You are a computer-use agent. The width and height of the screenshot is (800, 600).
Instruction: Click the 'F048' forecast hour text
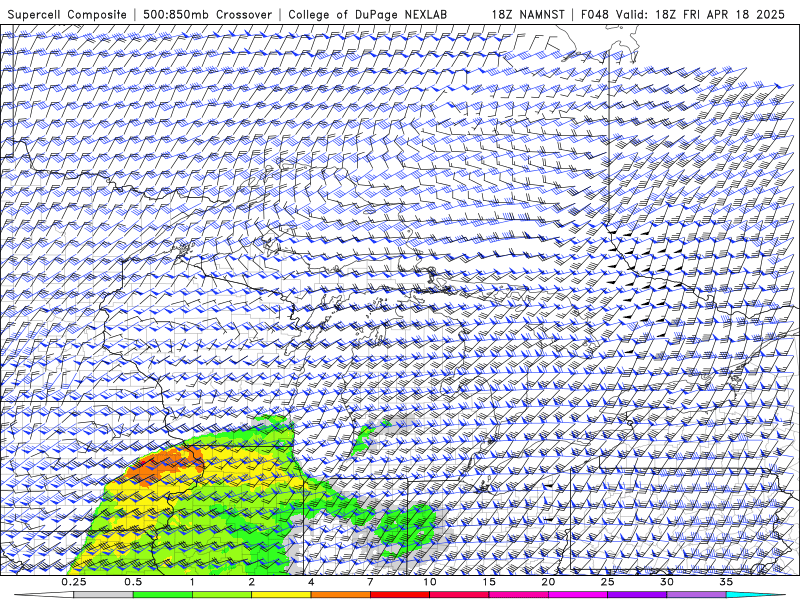pyautogui.click(x=595, y=14)
